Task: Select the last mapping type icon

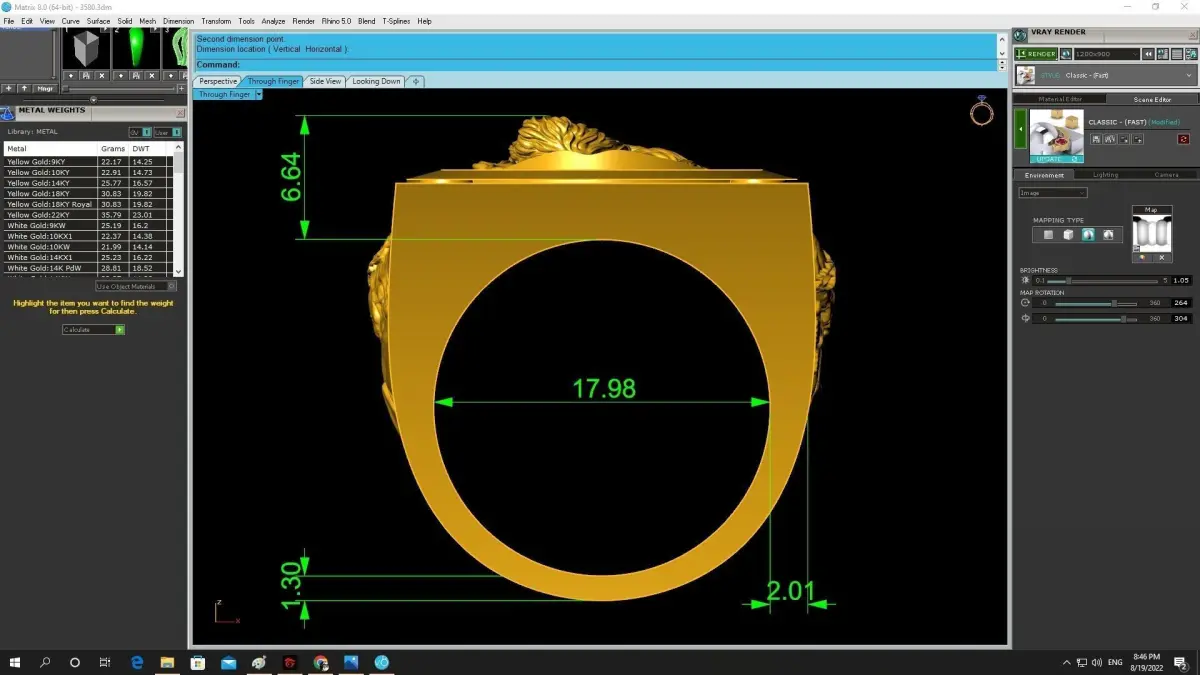Action: 1108,235
